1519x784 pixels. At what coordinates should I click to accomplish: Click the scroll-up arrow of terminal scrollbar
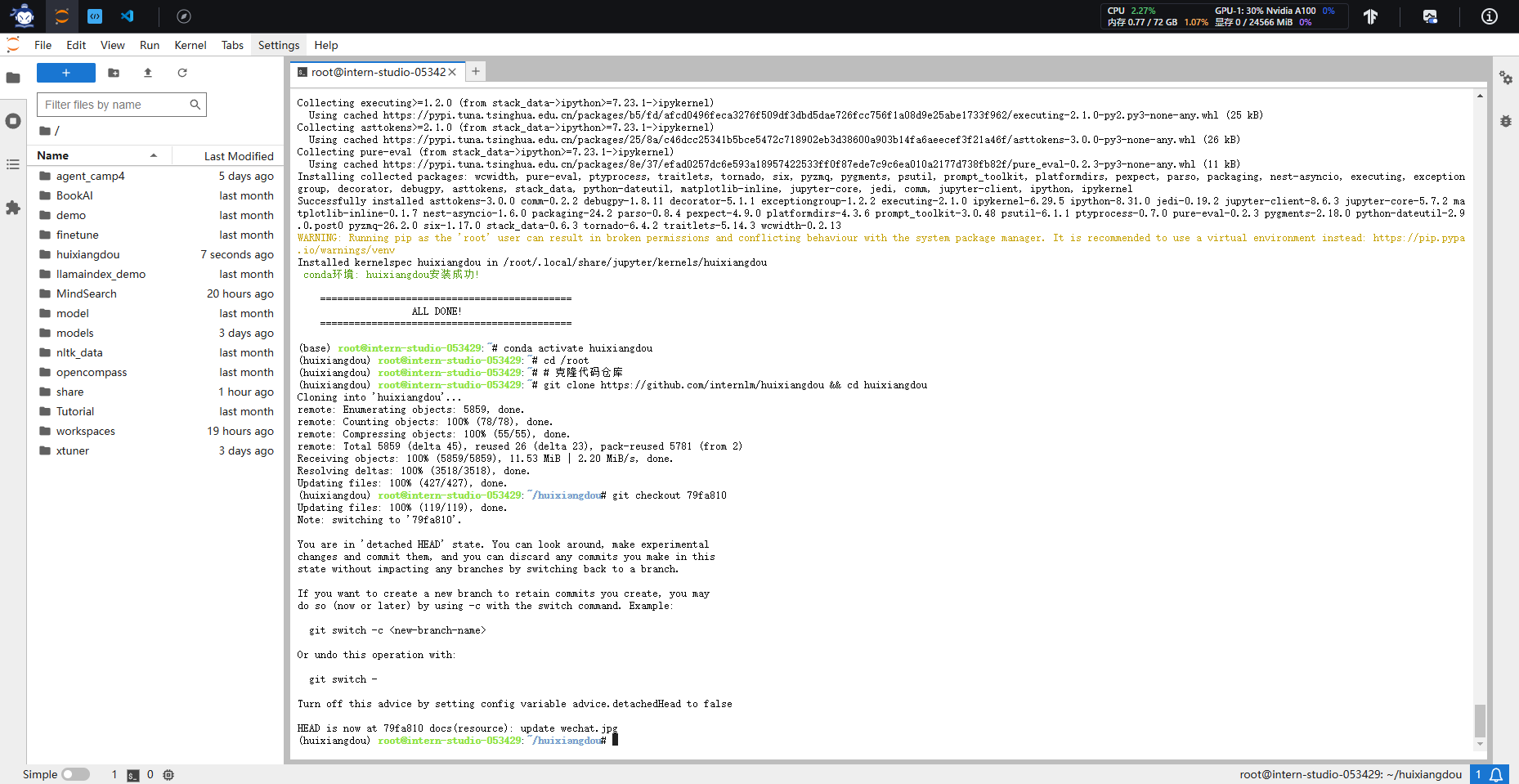pyautogui.click(x=1480, y=96)
